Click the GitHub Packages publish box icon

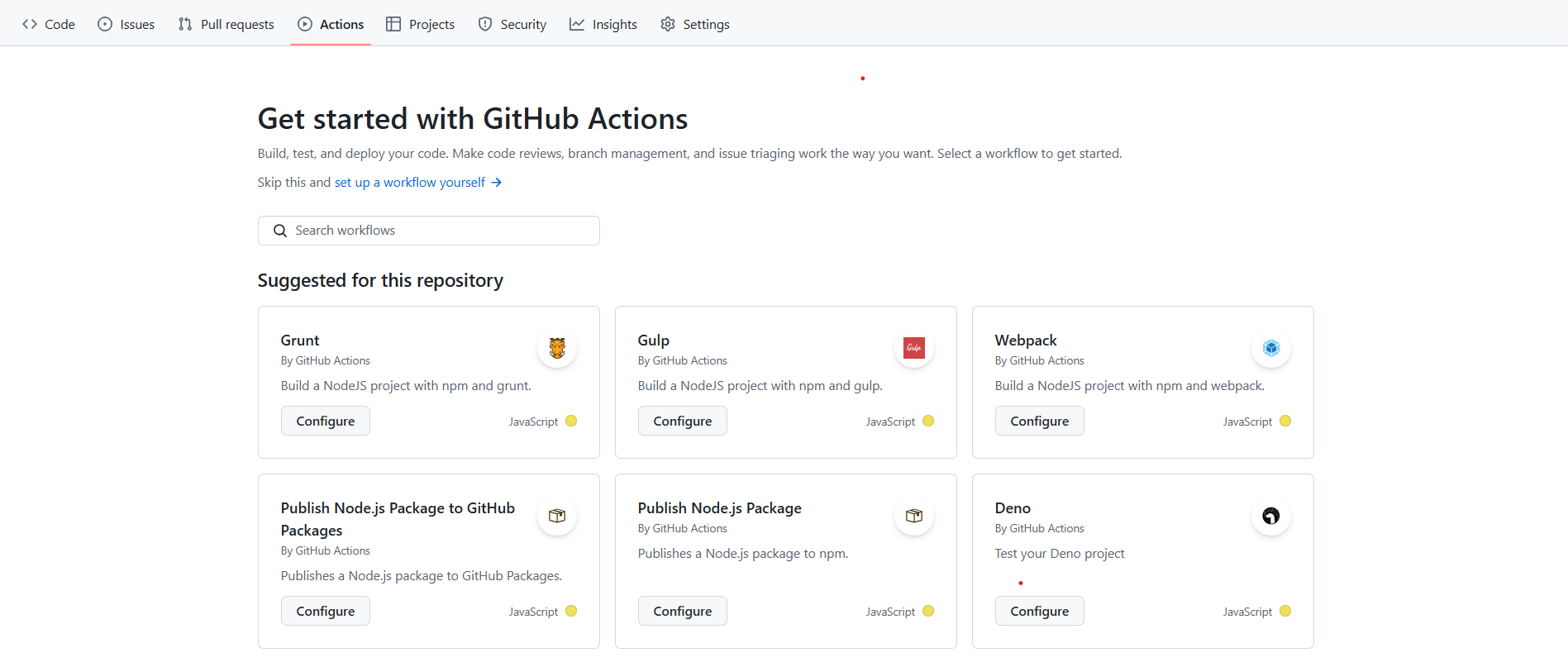pyautogui.click(x=557, y=516)
